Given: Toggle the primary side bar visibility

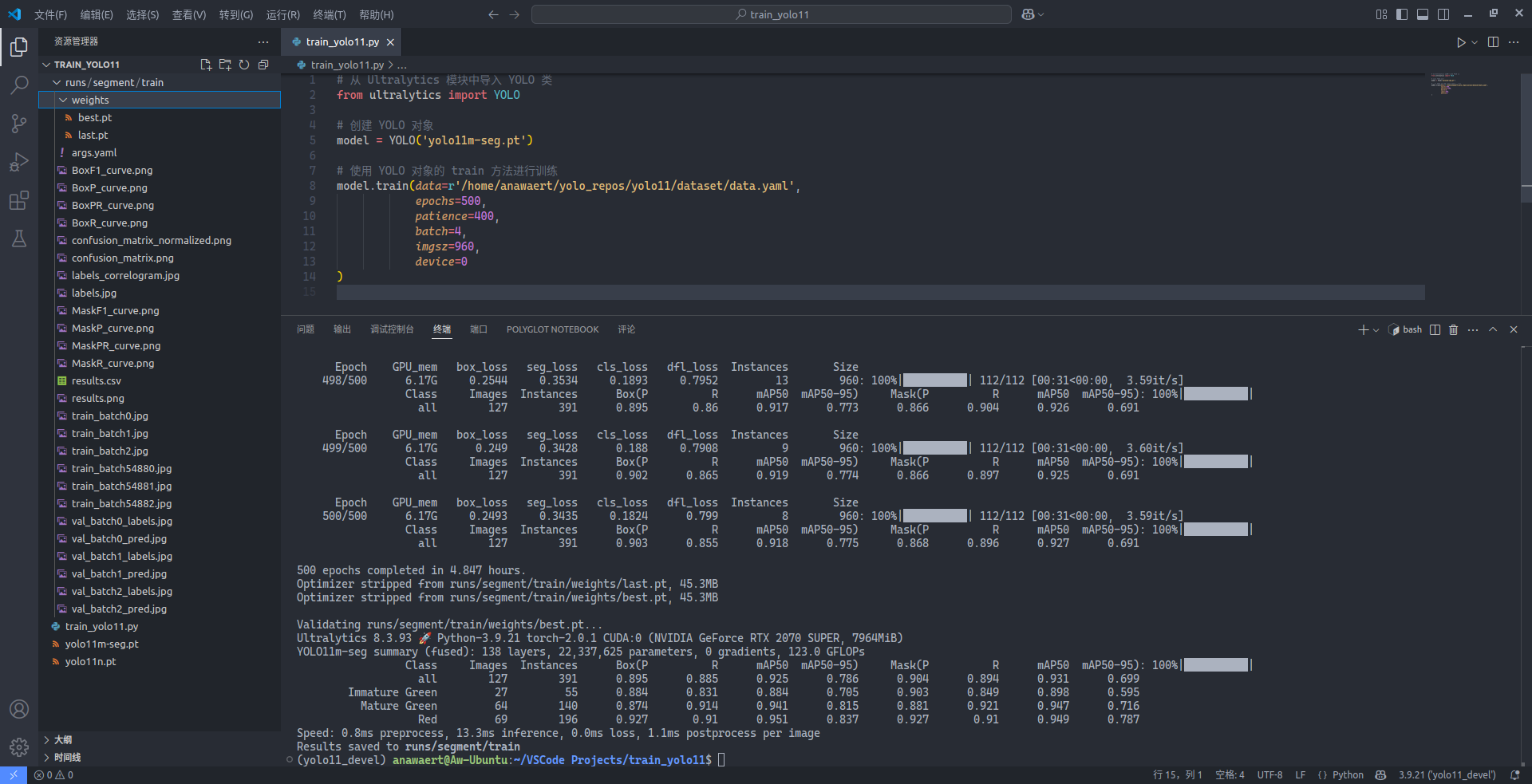Looking at the screenshot, I should [x=1402, y=14].
